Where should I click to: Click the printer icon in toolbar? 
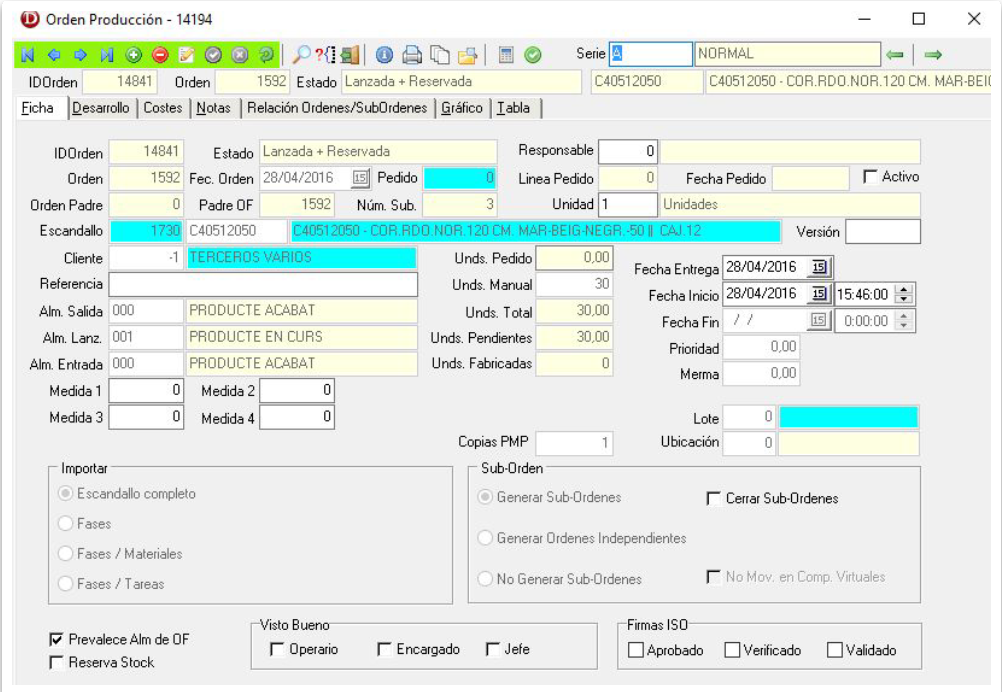[412, 55]
